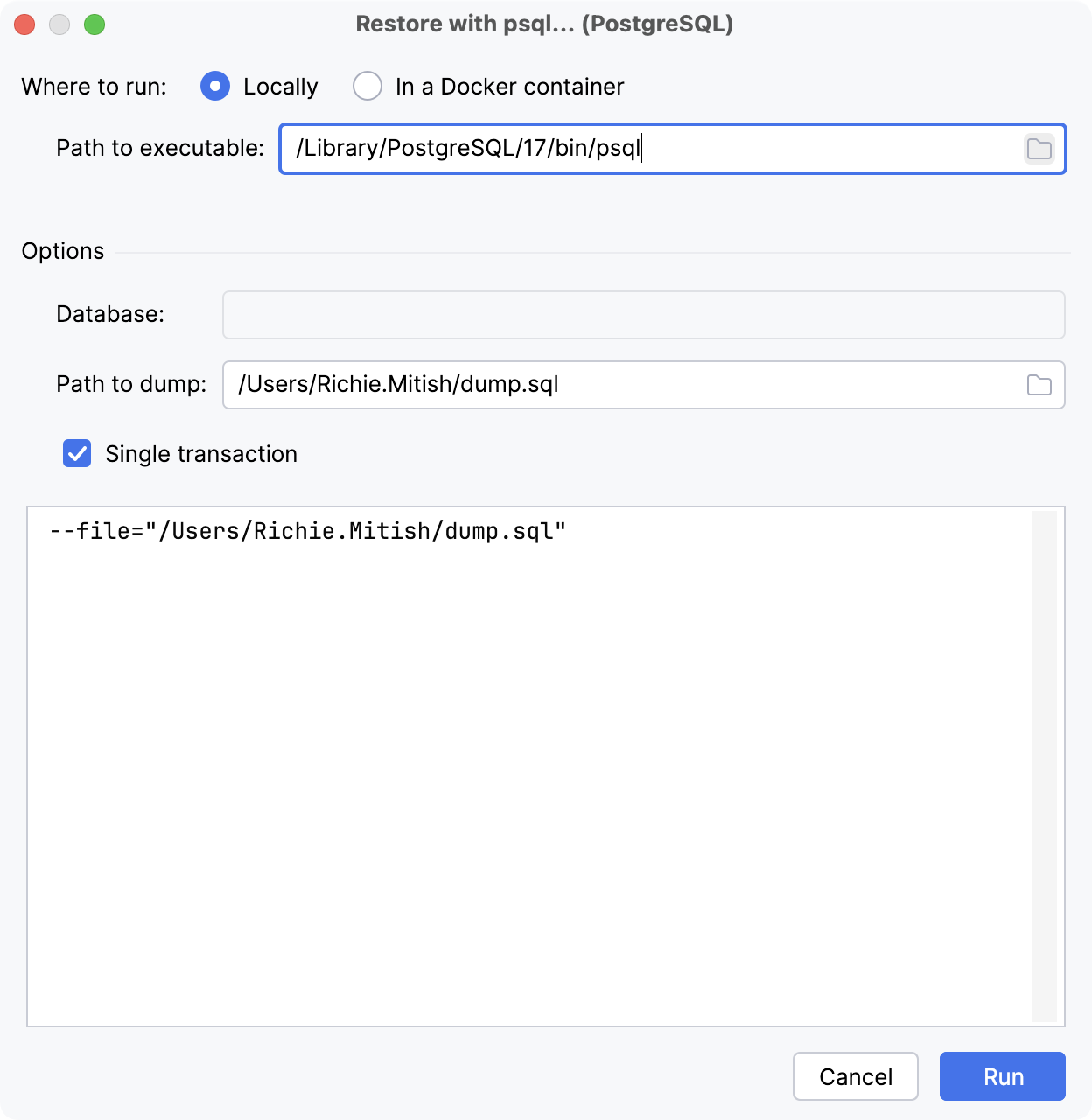
Task: Click the Options section label
Action: point(62,251)
